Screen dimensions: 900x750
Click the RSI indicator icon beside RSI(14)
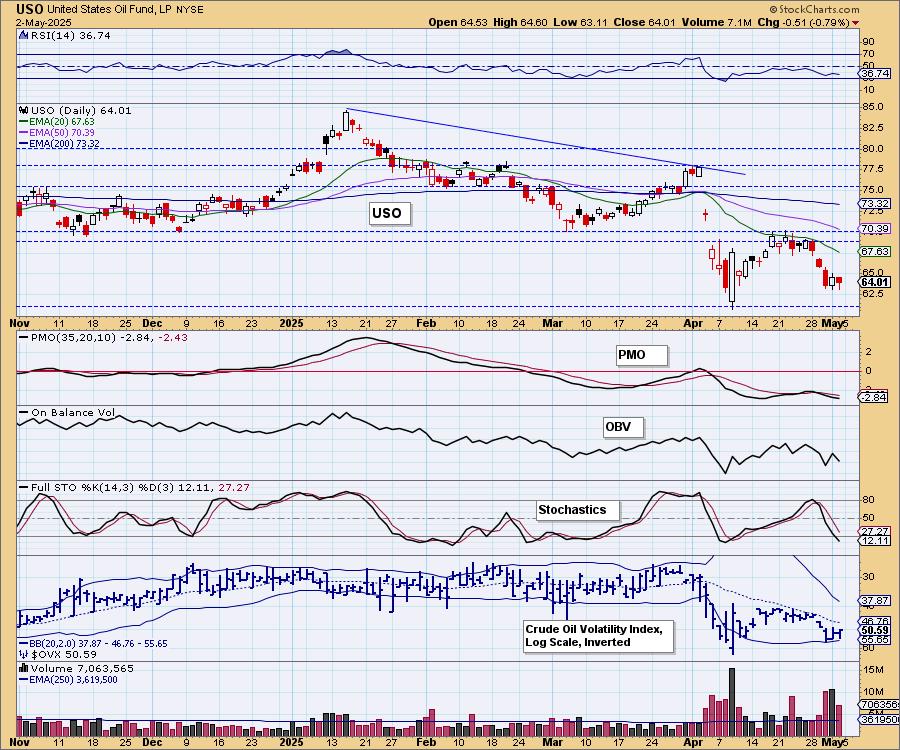pyautogui.click(x=23, y=35)
